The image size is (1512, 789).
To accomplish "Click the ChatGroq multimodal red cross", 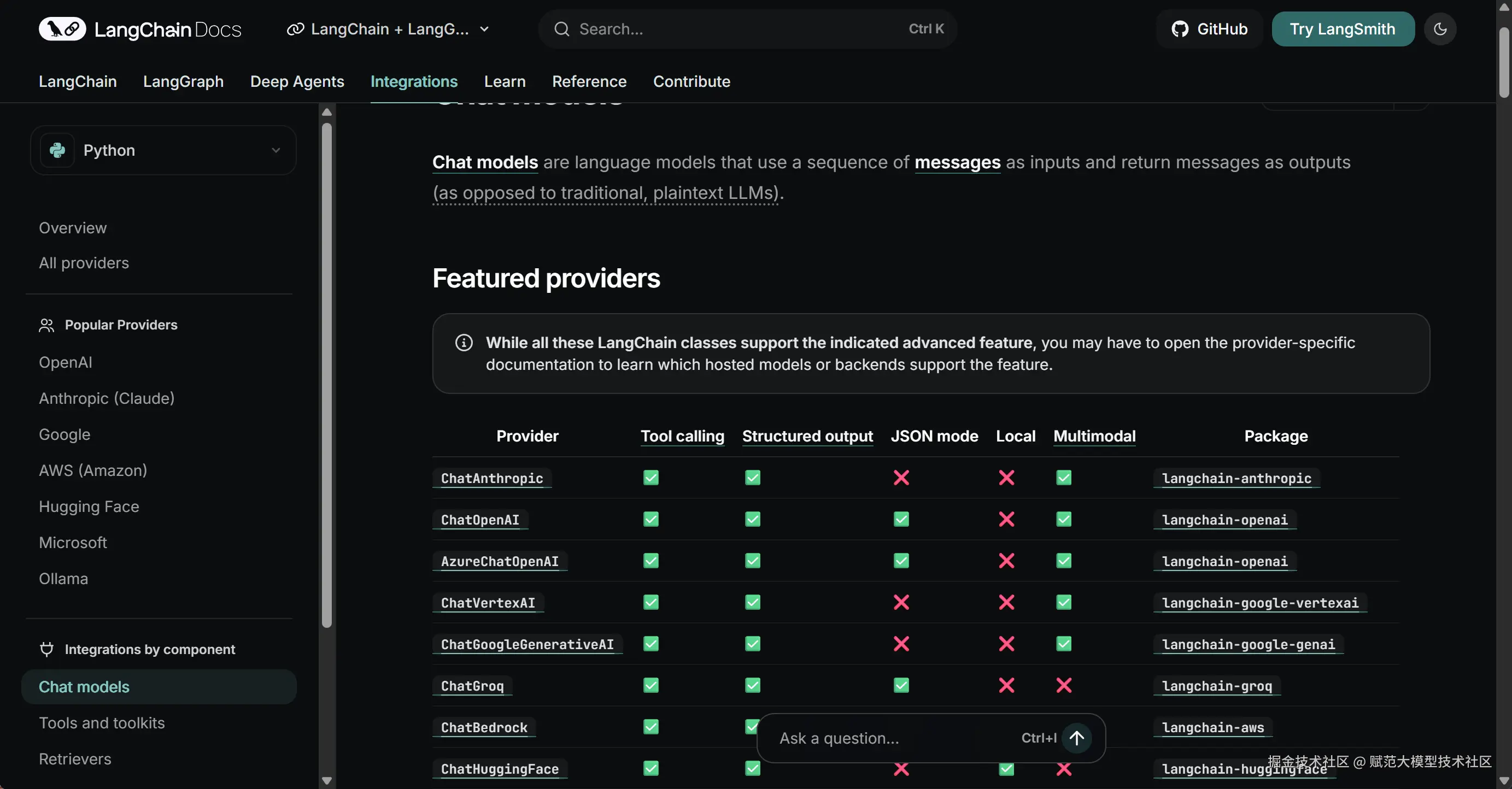I will 1064,685.
